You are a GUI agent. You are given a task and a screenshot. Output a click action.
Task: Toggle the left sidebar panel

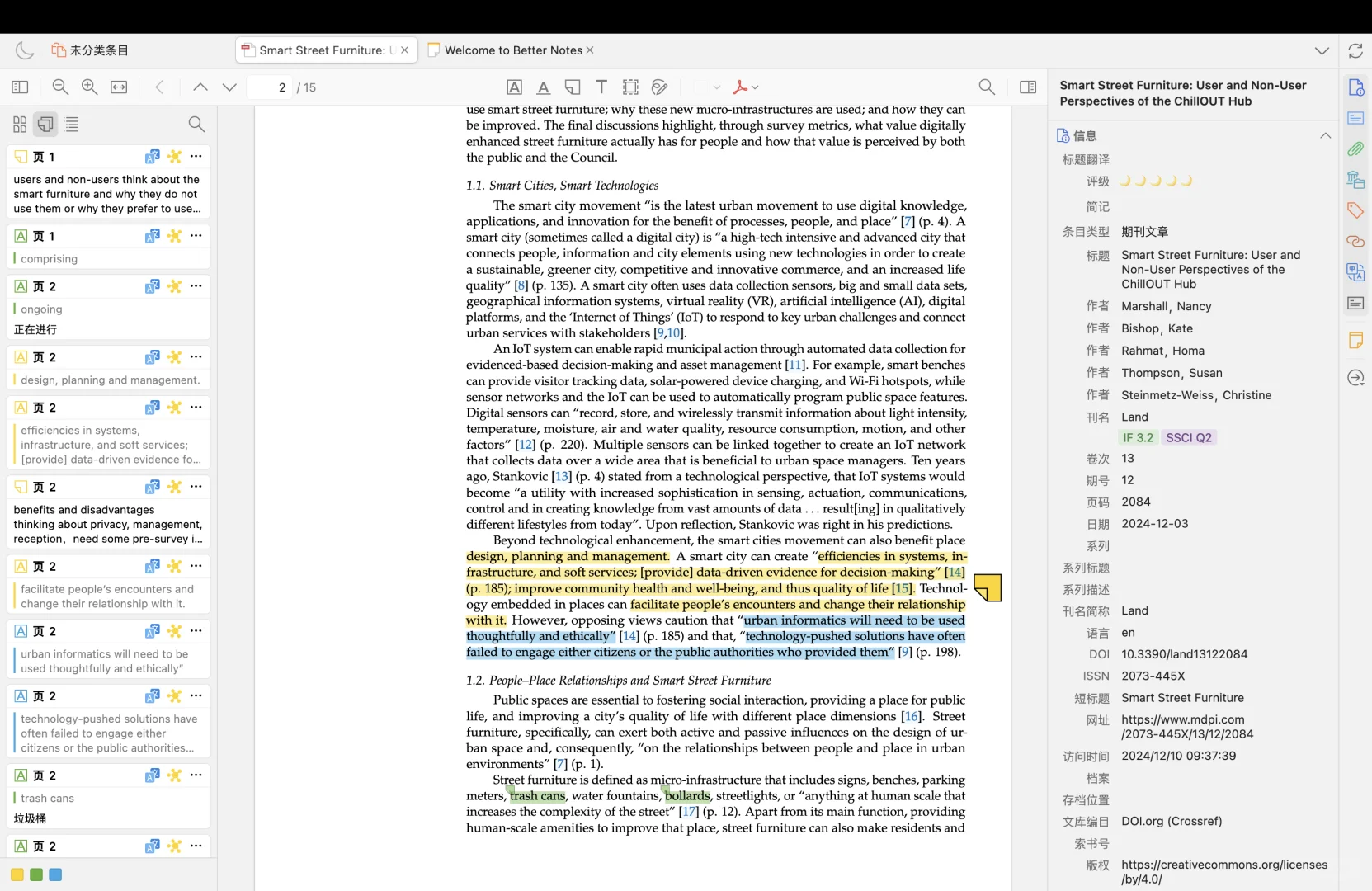click(20, 87)
